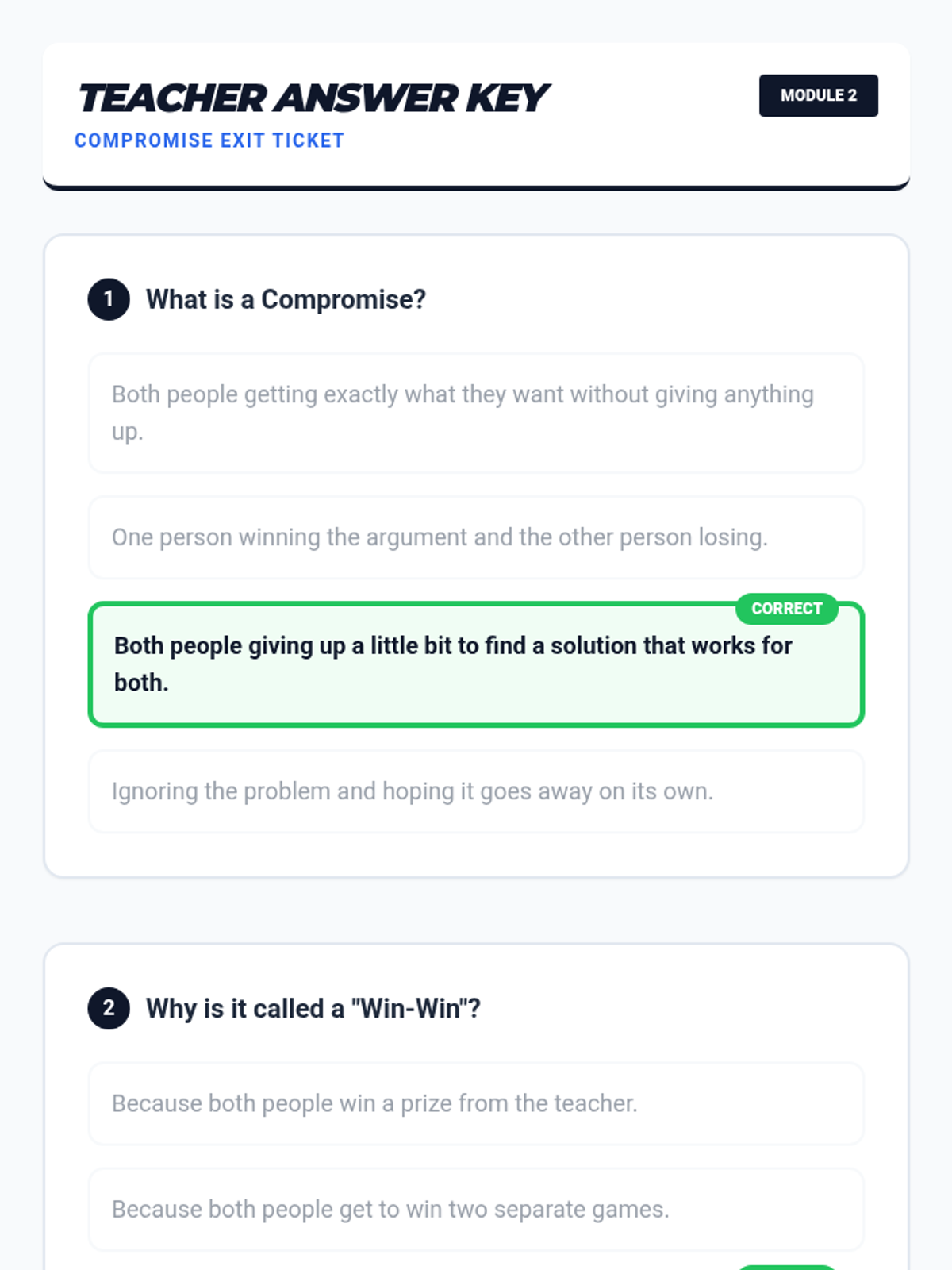Click the TEACHER ANSWER KEY title
This screenshot has width=952, height=1270.
click(313, 98)
